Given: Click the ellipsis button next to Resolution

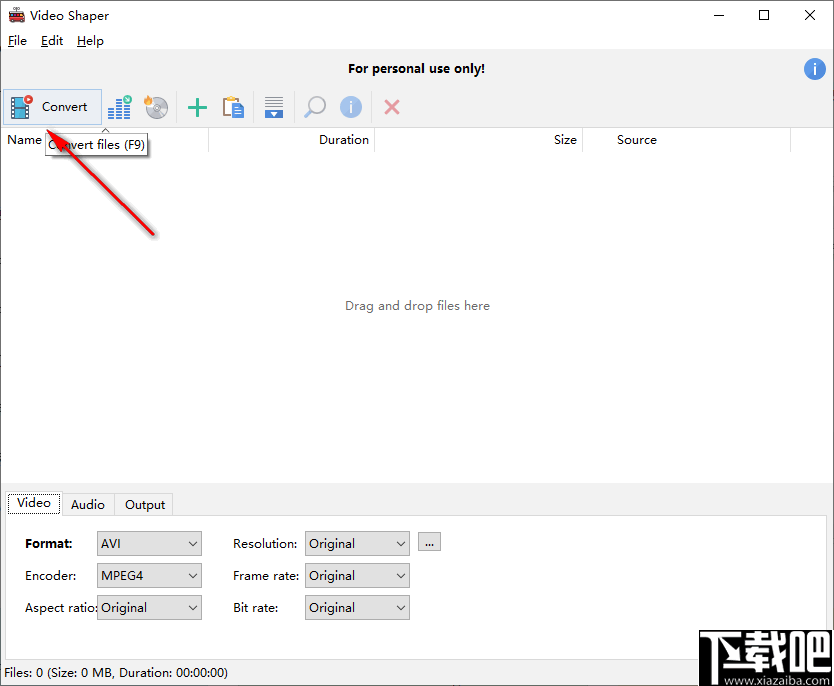Looking at the screenshot, I should coord(429,542).
